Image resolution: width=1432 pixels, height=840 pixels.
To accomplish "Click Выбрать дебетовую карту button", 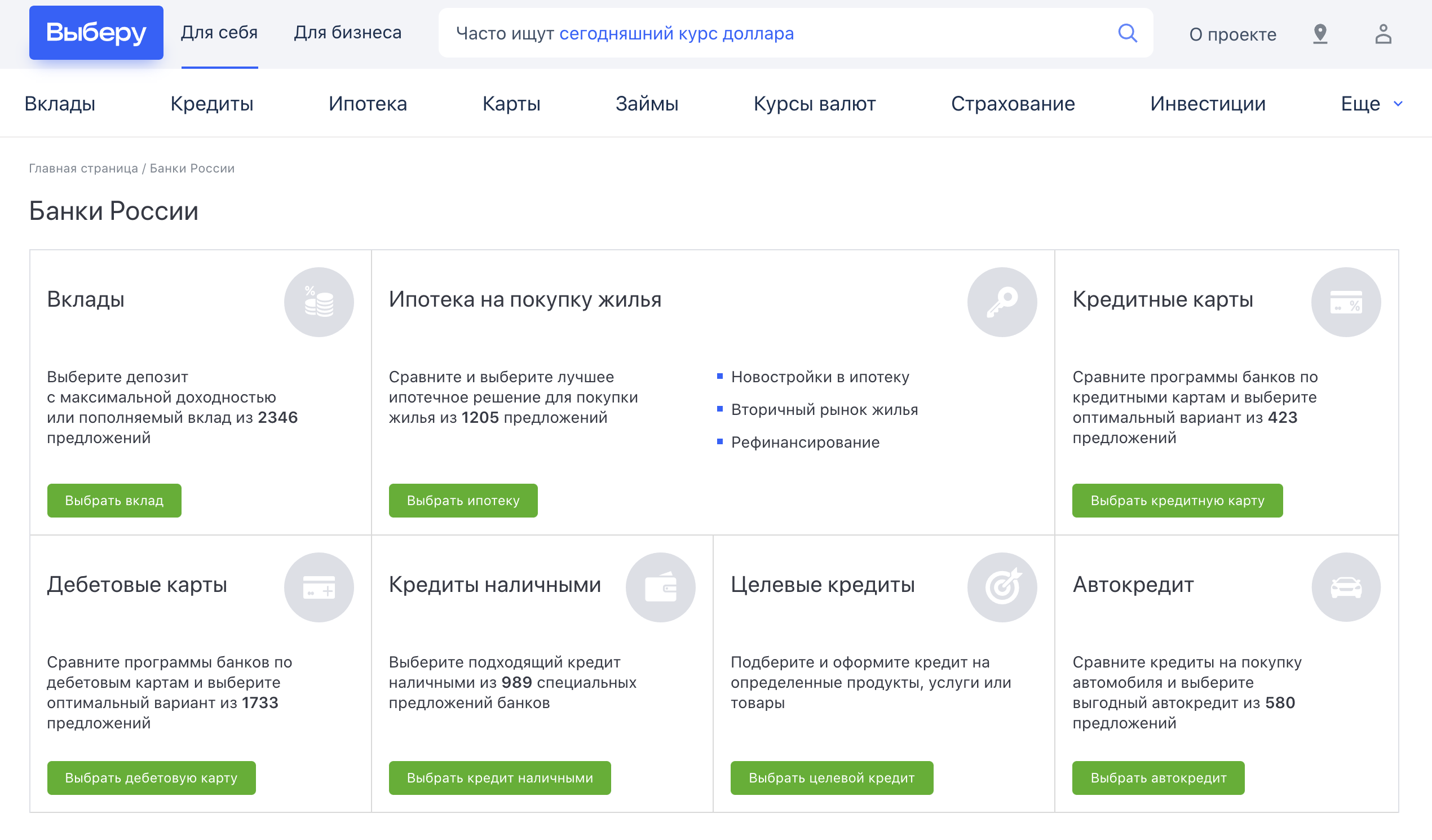I will (151, 777).
